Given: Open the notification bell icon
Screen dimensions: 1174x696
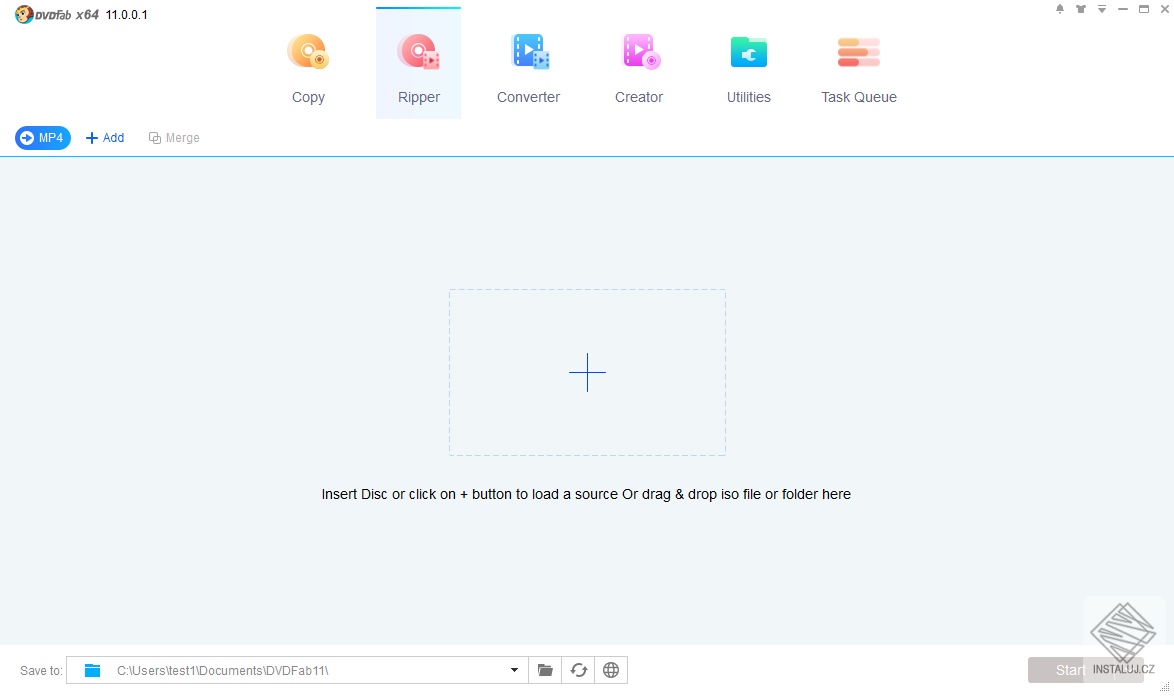Looking at the screenshot, I should 1059,9.
